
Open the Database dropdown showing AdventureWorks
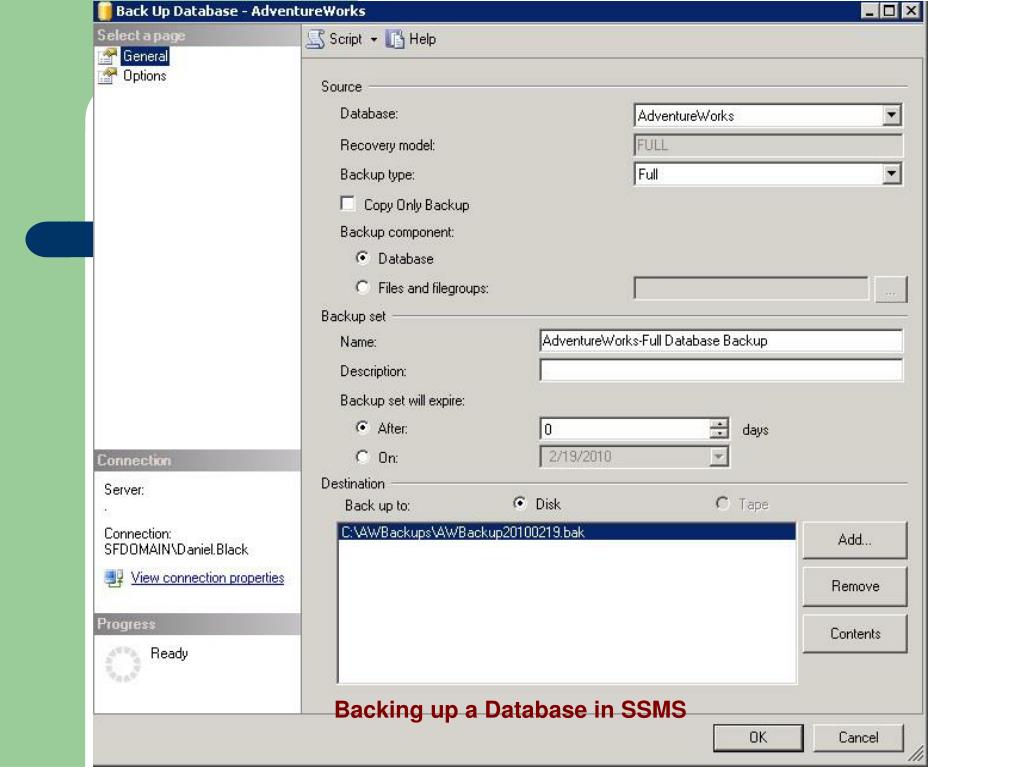pos(891,115)
